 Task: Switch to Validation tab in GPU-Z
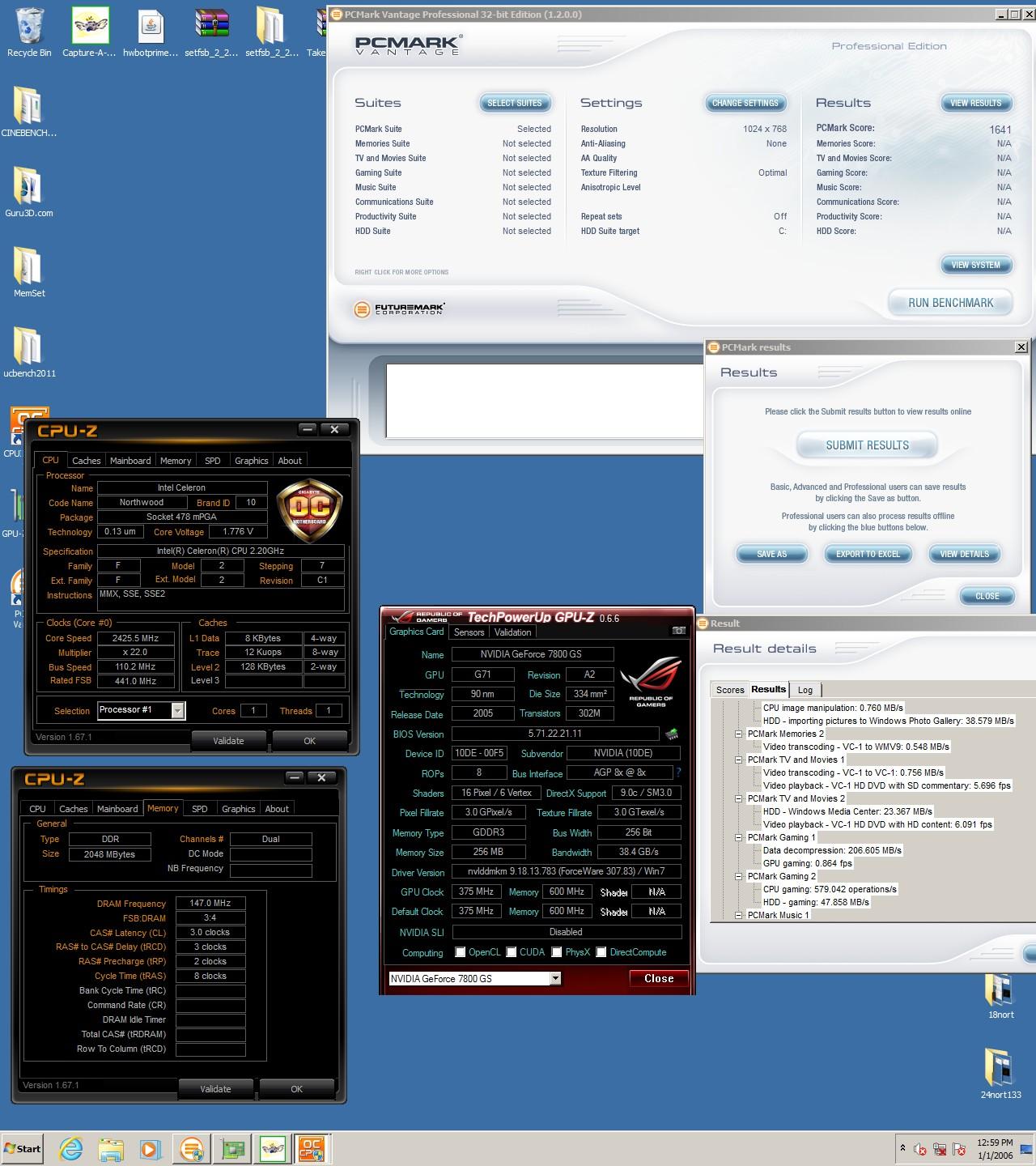513,632
